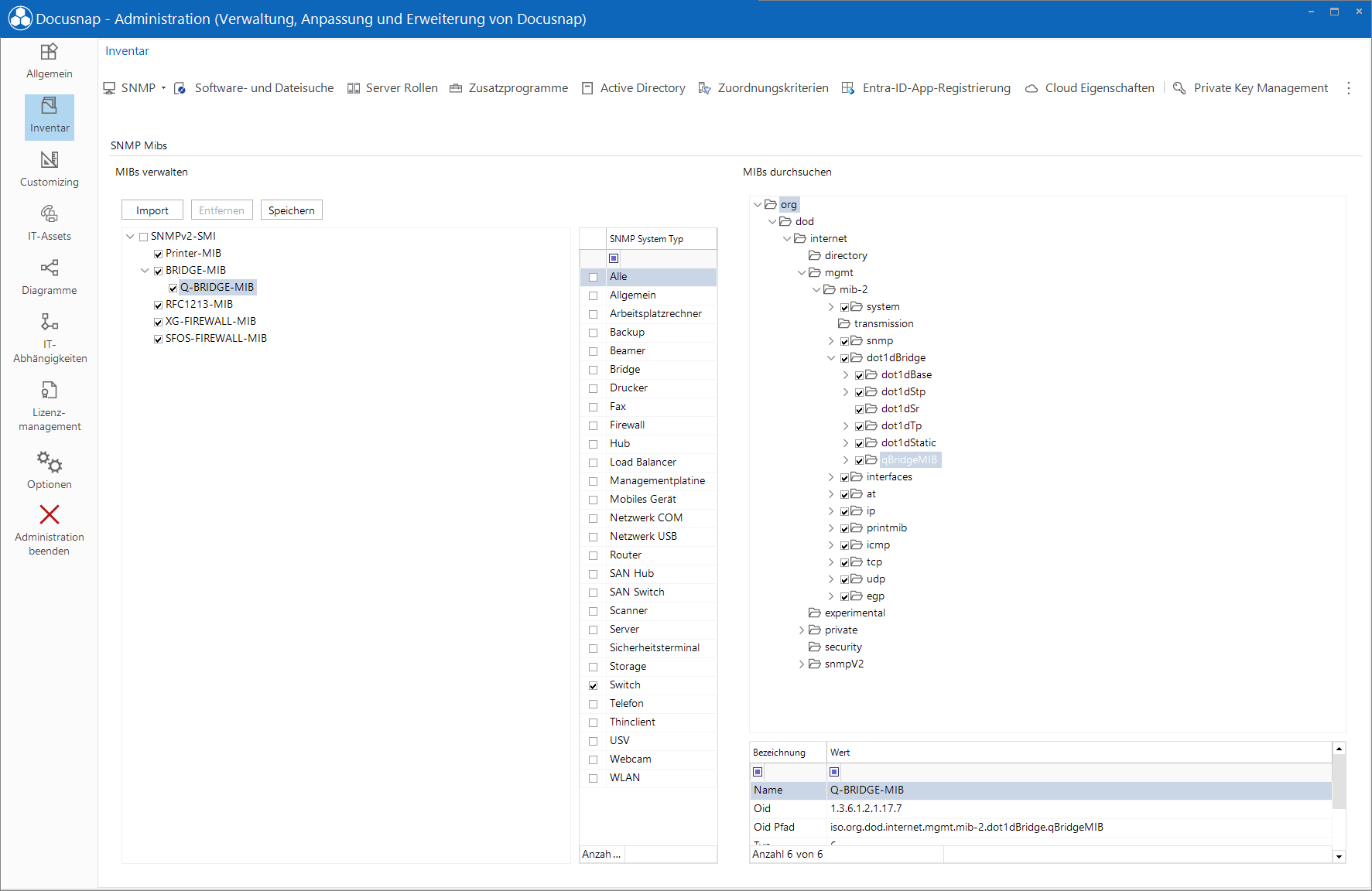Screen dimensions: 1372x891
Task: Select the RFC1213-MIB tree item
Action: click(199, 305)
